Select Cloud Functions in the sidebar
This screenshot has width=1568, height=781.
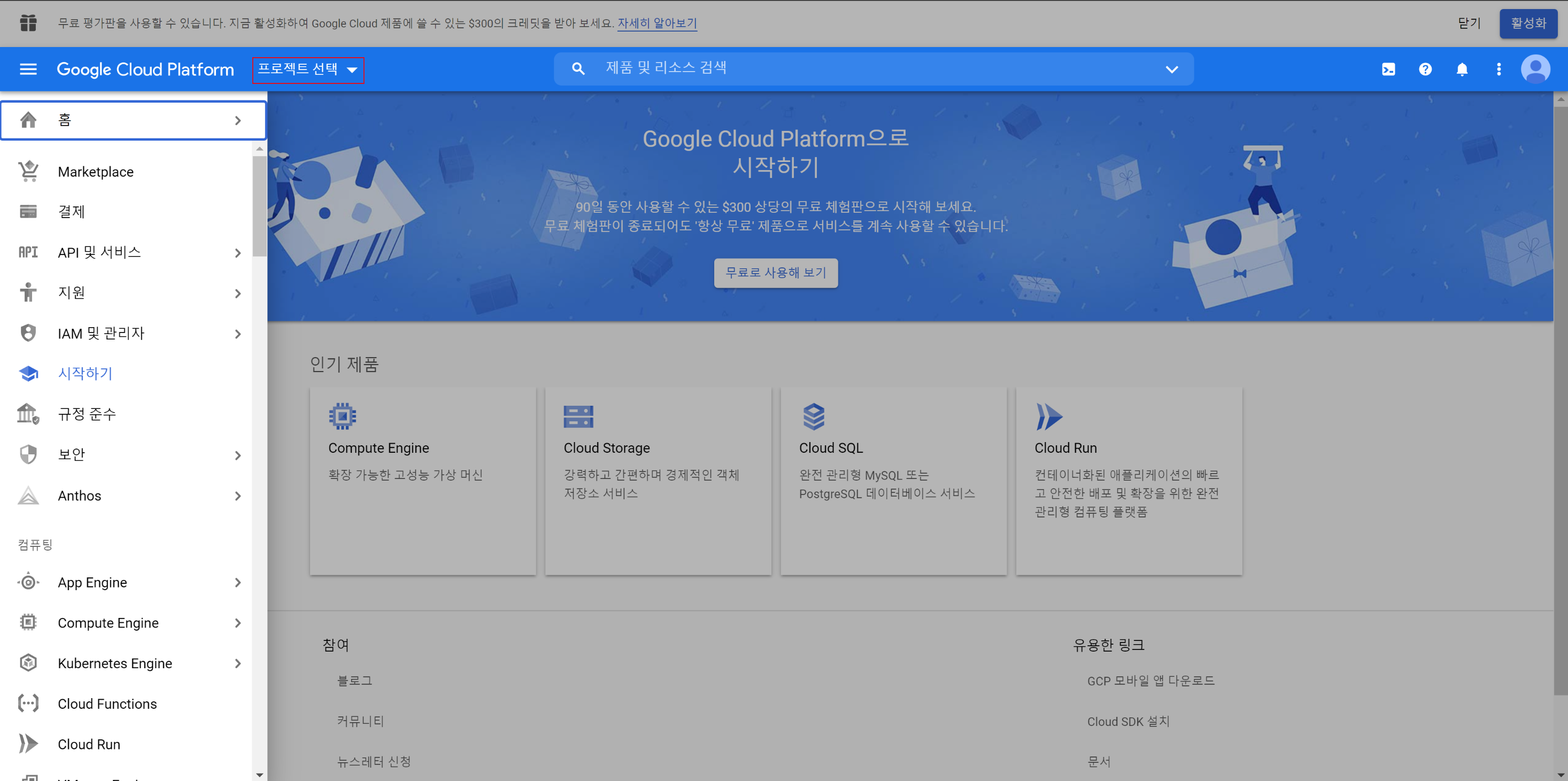click(107, 703)
